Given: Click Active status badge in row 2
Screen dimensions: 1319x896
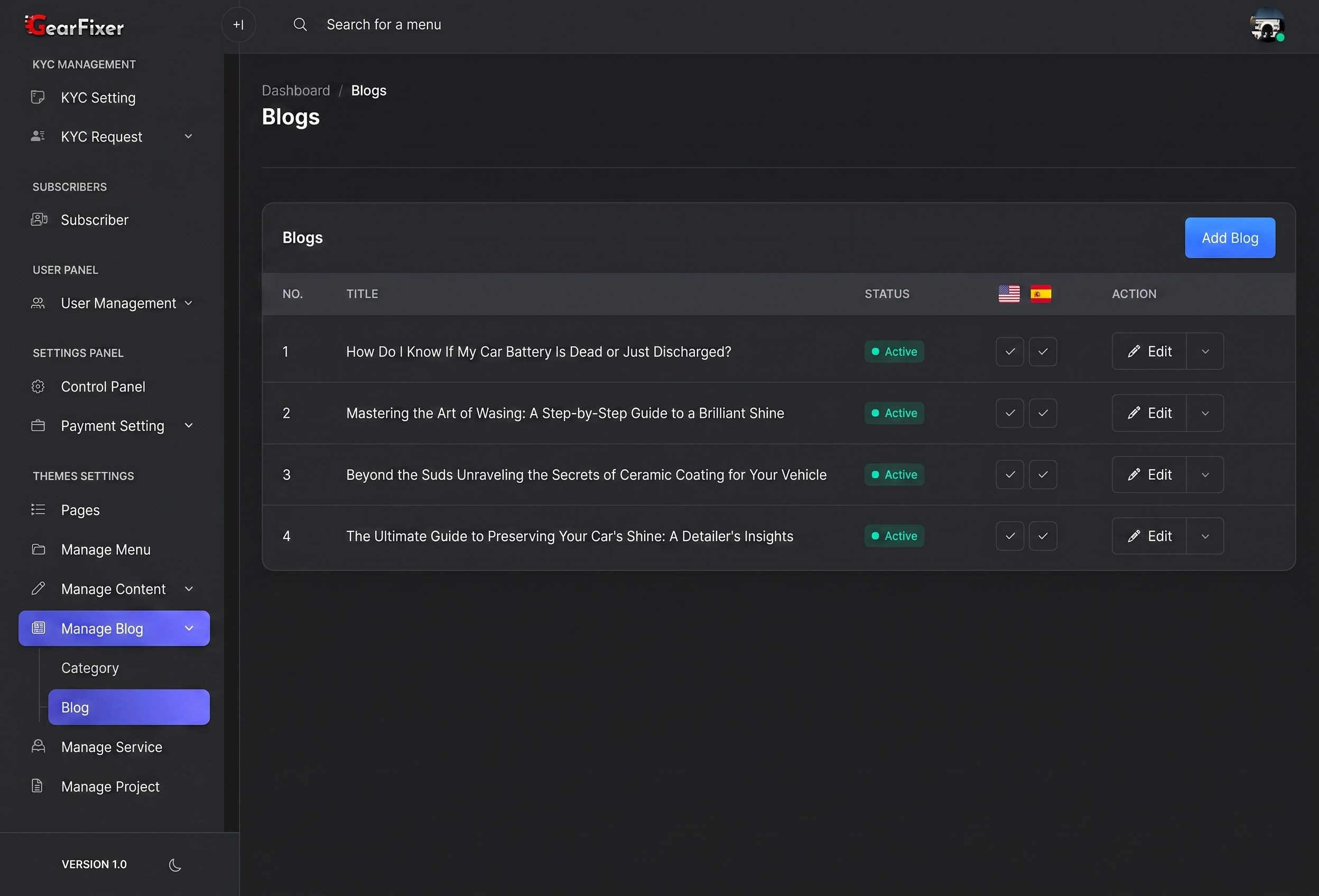Looking at the screenshot, I should (895, 413).
